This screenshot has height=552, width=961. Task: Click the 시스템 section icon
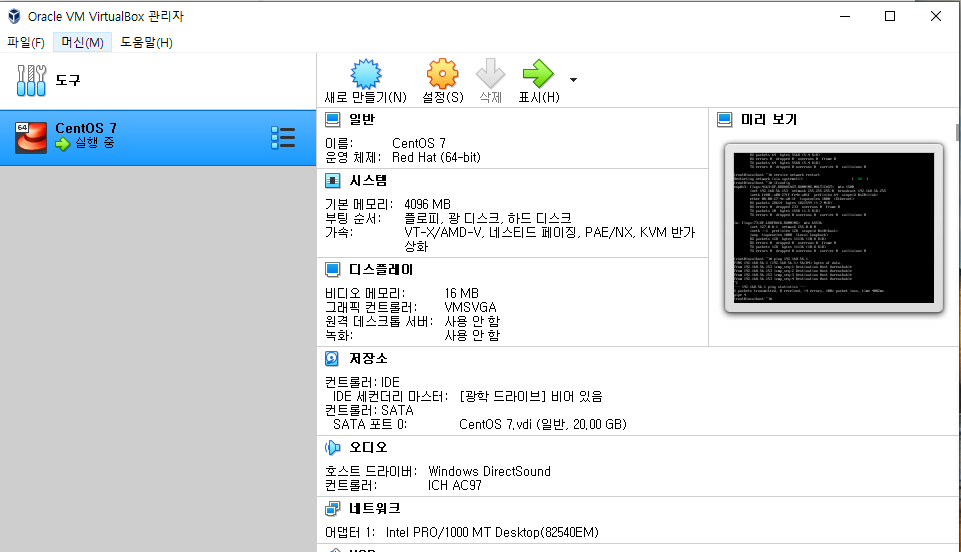tap(332, 180)
